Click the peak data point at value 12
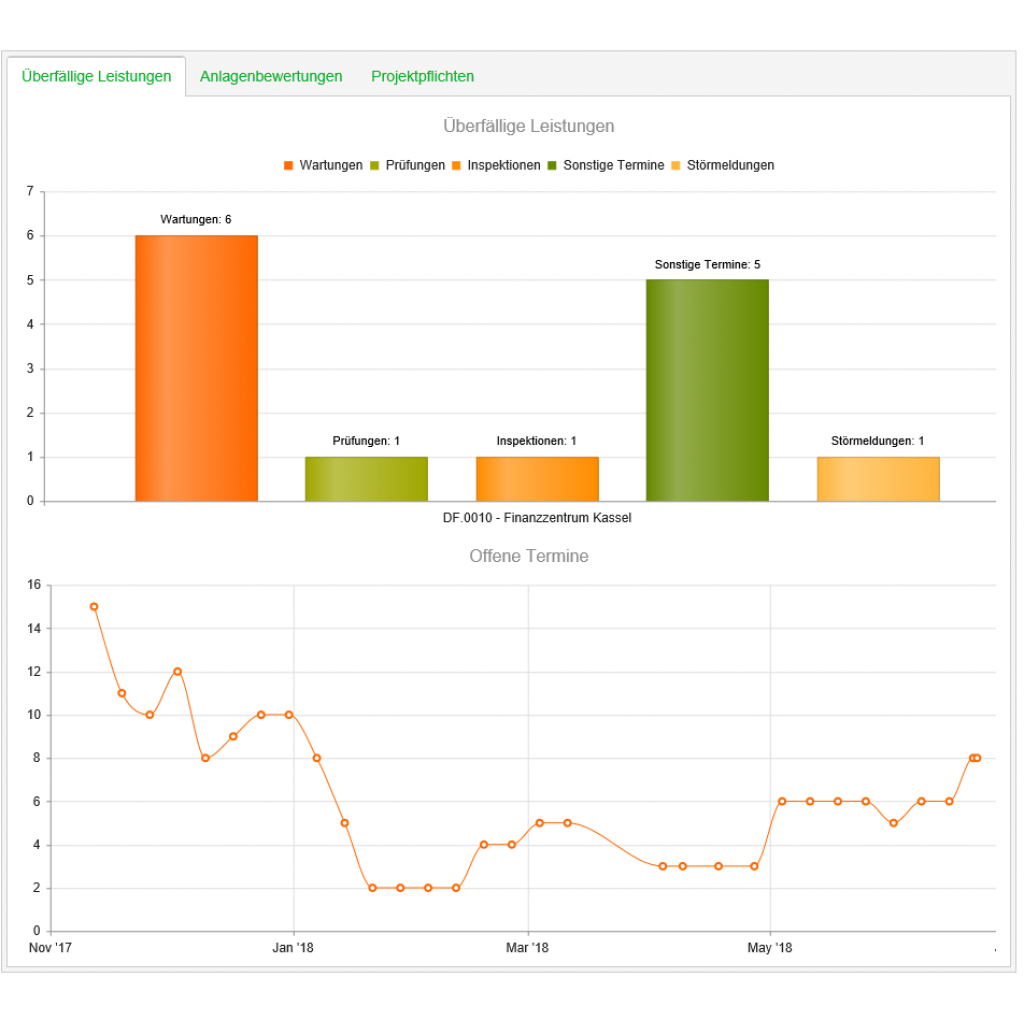 [x=177, y=671]
